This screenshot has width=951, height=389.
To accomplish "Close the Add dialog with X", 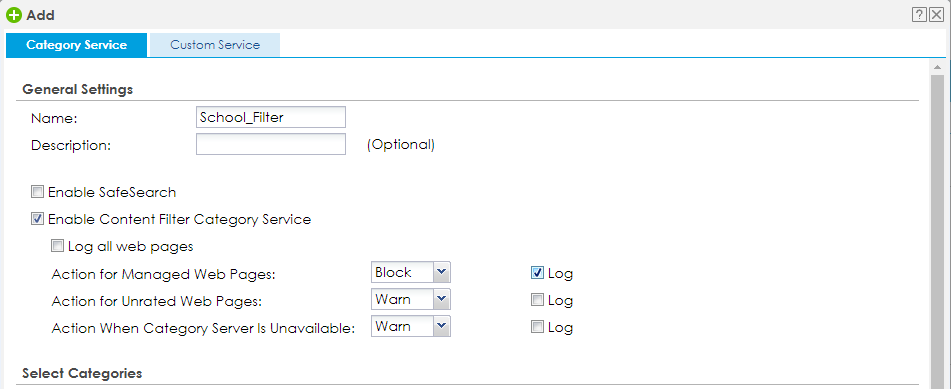I will (936, 15).
